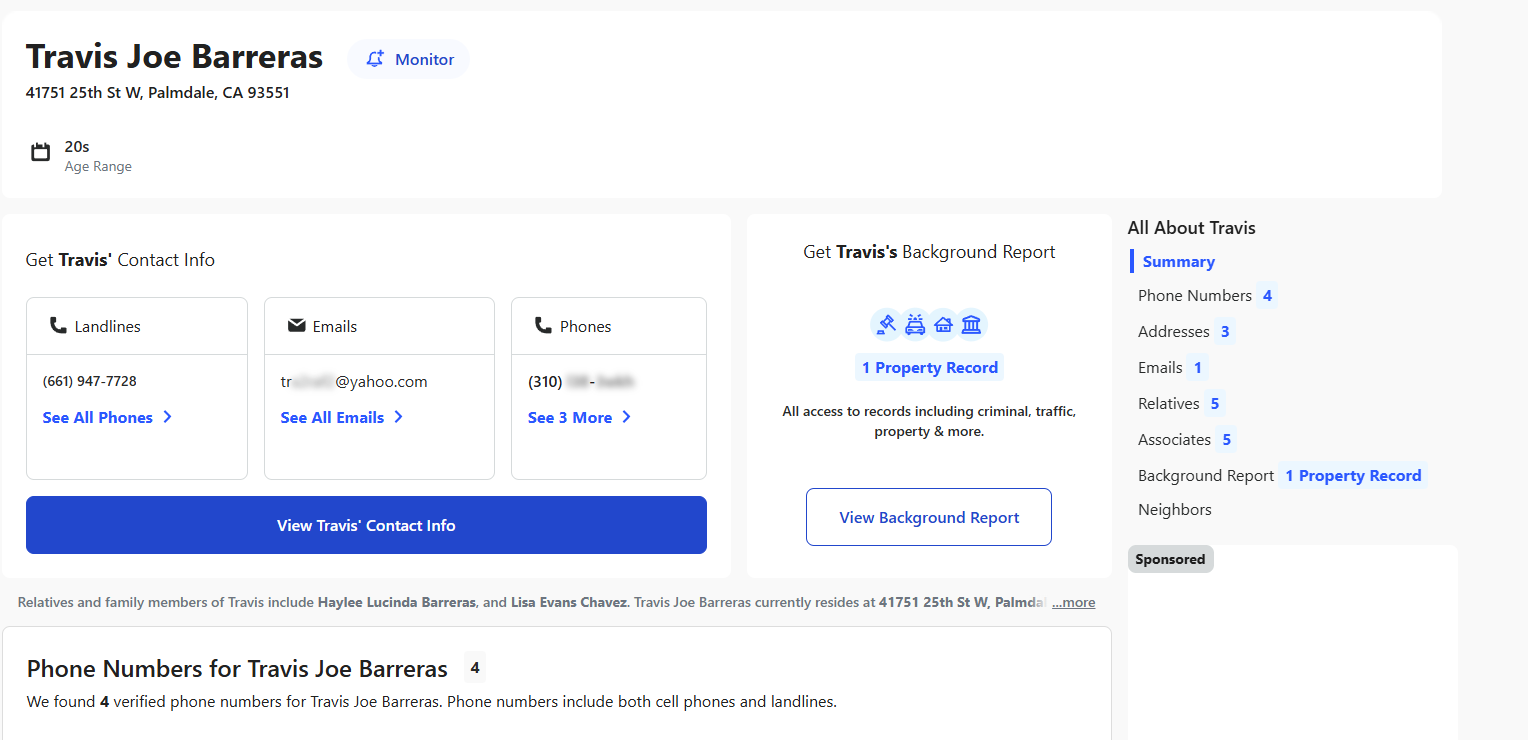This screenshot has height=740, width=1528.
Task: Click the phone icon next to Phones
Action: pyautogui.click(x=543, y=326)
